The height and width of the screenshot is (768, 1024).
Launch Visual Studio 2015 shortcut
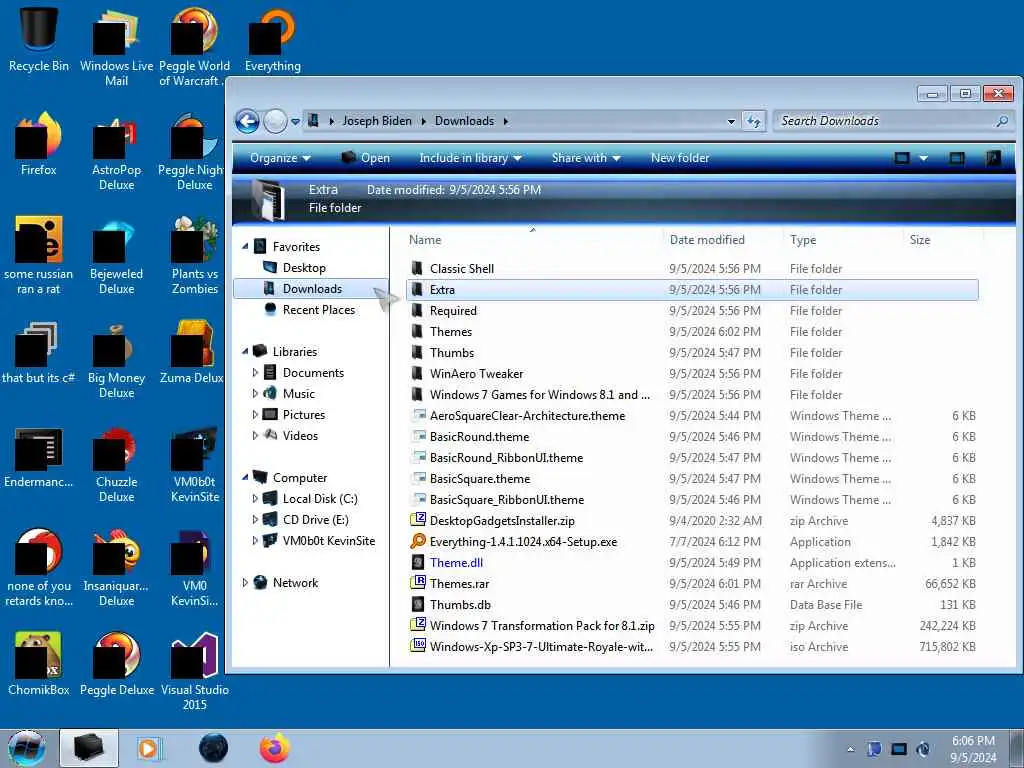point(195,669)
